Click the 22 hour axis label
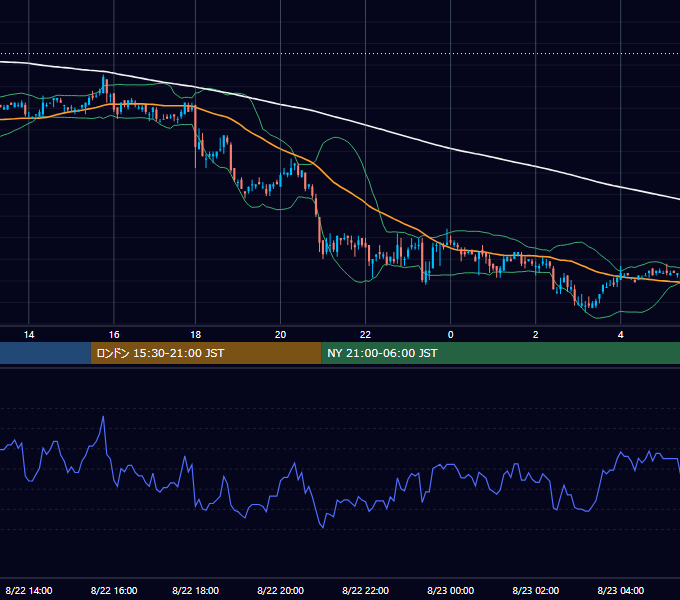This screenshot has width=680, height=600. click(x=366, y=335)
